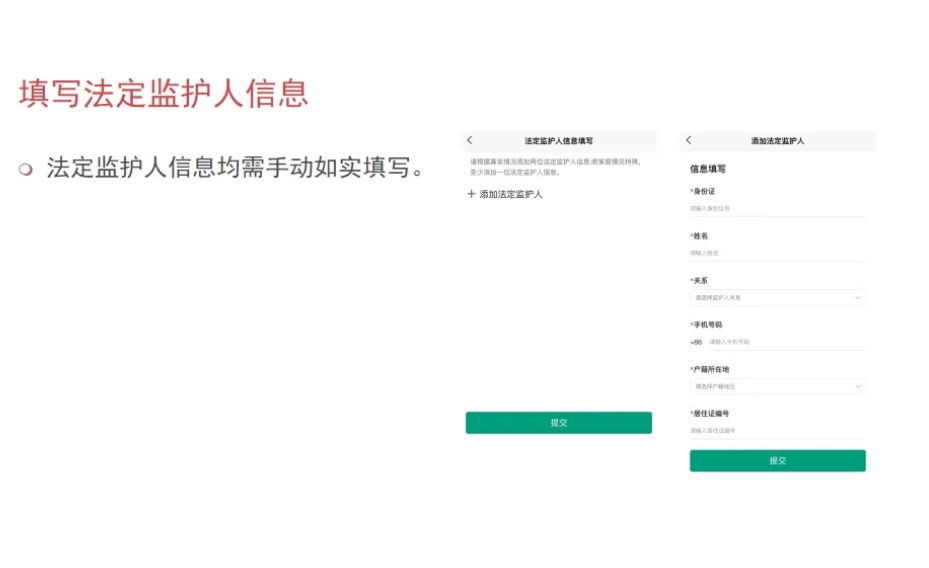The width and height of the screenshot is (929, 568).
Task: Click the chevron arrow in 户籍所在地 selector
Action: coord(858,386)
